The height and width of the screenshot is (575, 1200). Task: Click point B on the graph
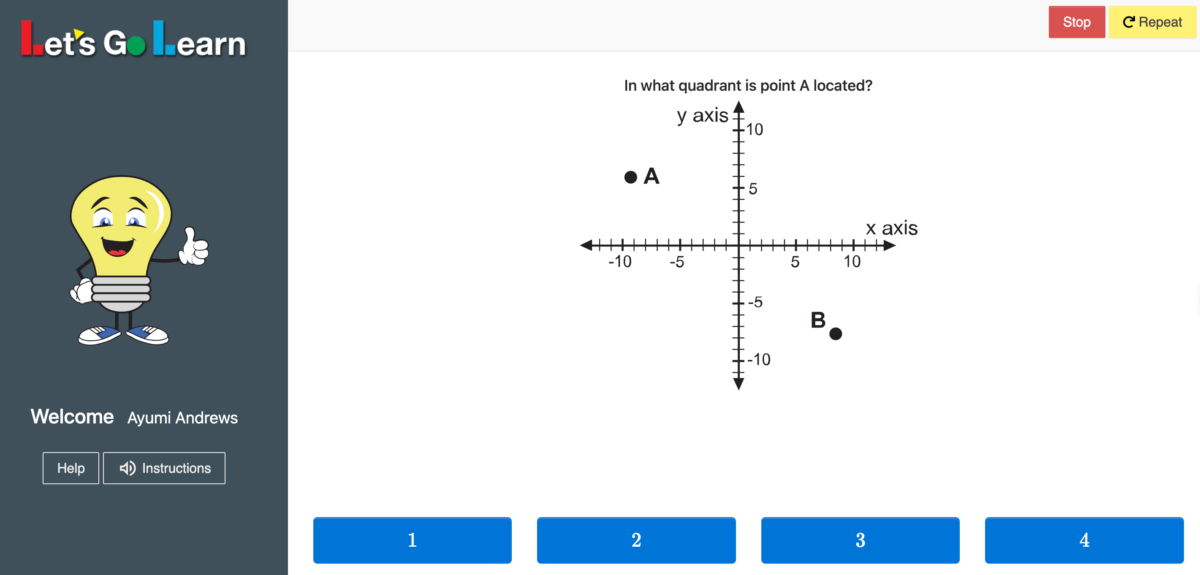836,333
